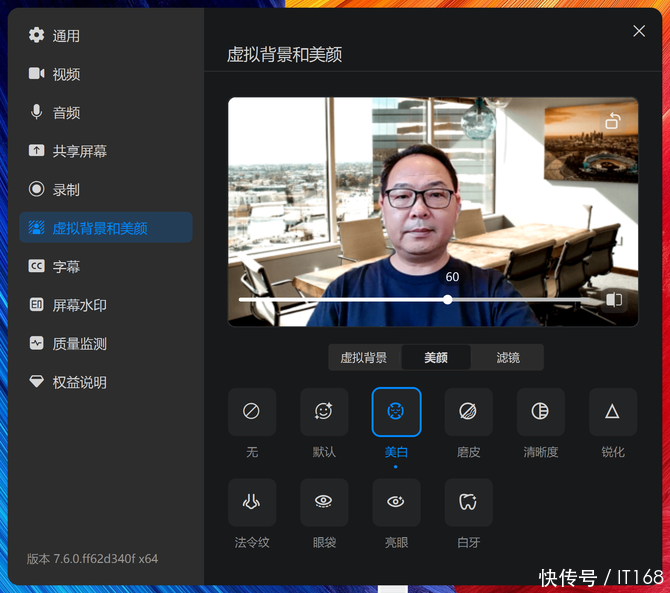Select the 白牙 teeth whitening icon
Viewport: 670px width, 593px height.
[x=468, y=502]
